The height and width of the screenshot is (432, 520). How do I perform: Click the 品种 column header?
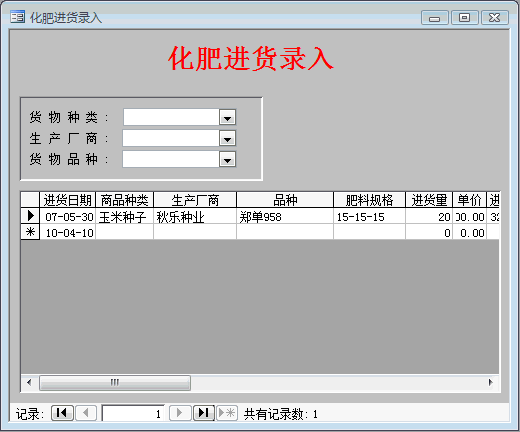point(285,200)
